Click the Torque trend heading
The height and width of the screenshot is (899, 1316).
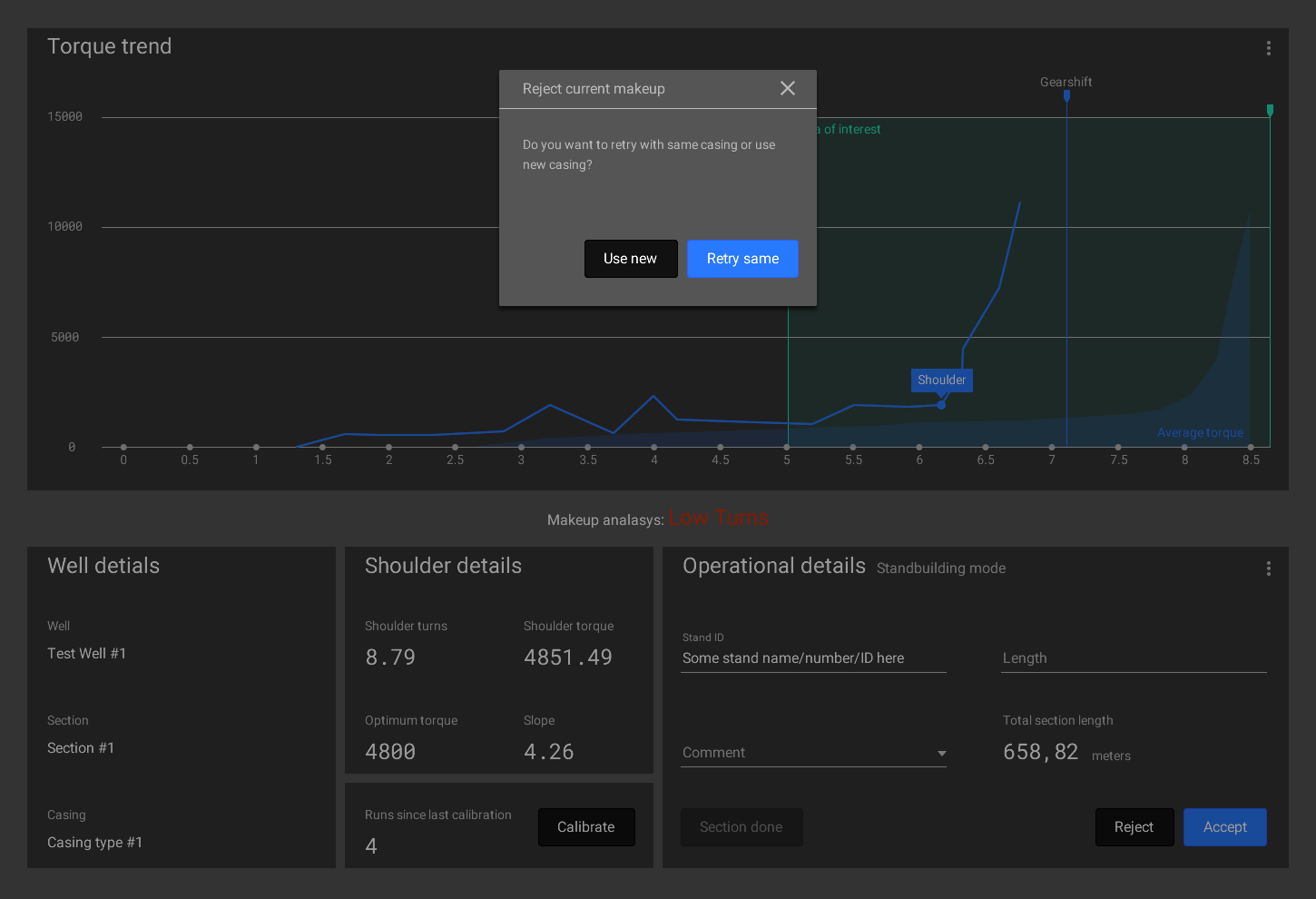[110, 46]
